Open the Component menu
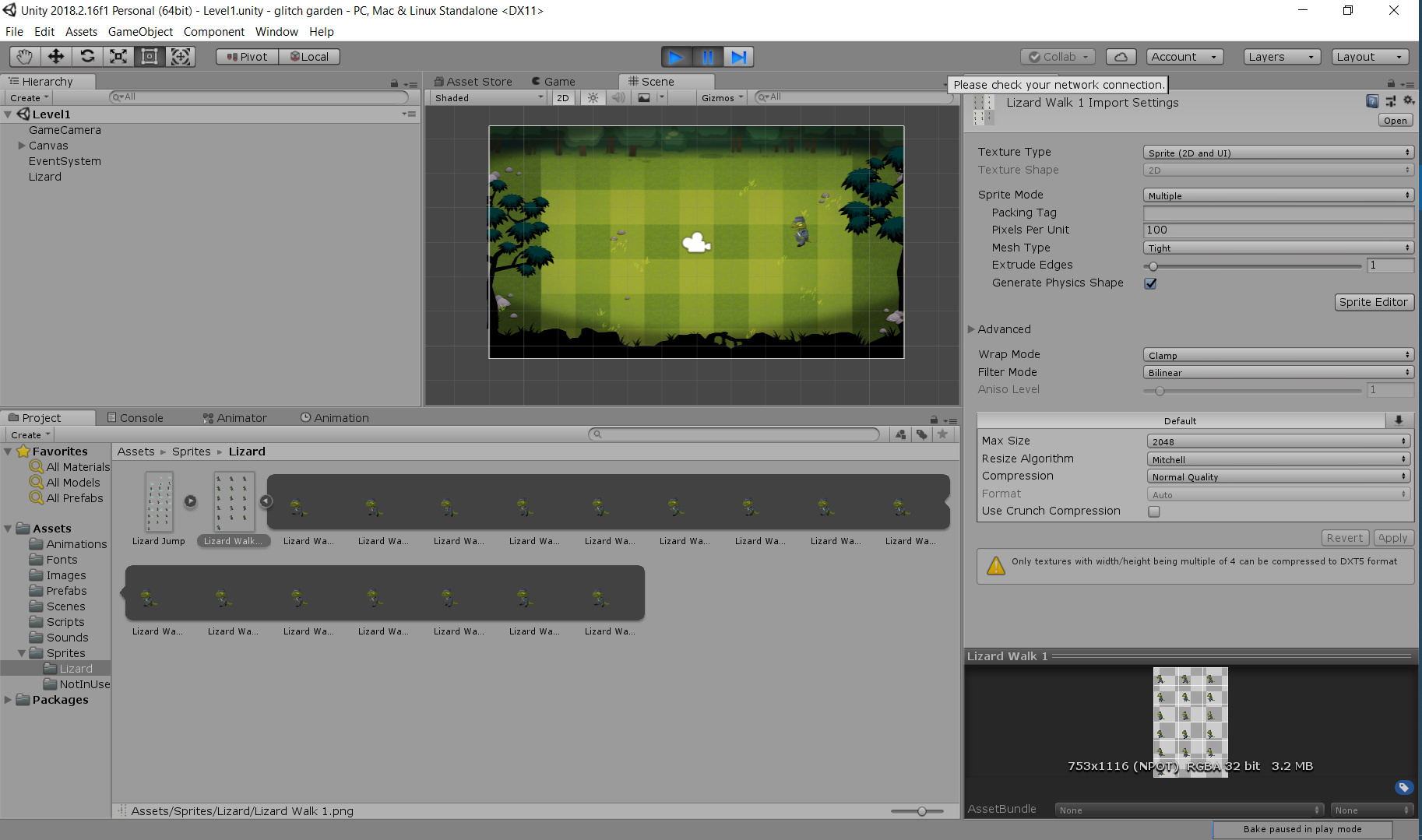 pyautogui.click(x=214, y=32)
